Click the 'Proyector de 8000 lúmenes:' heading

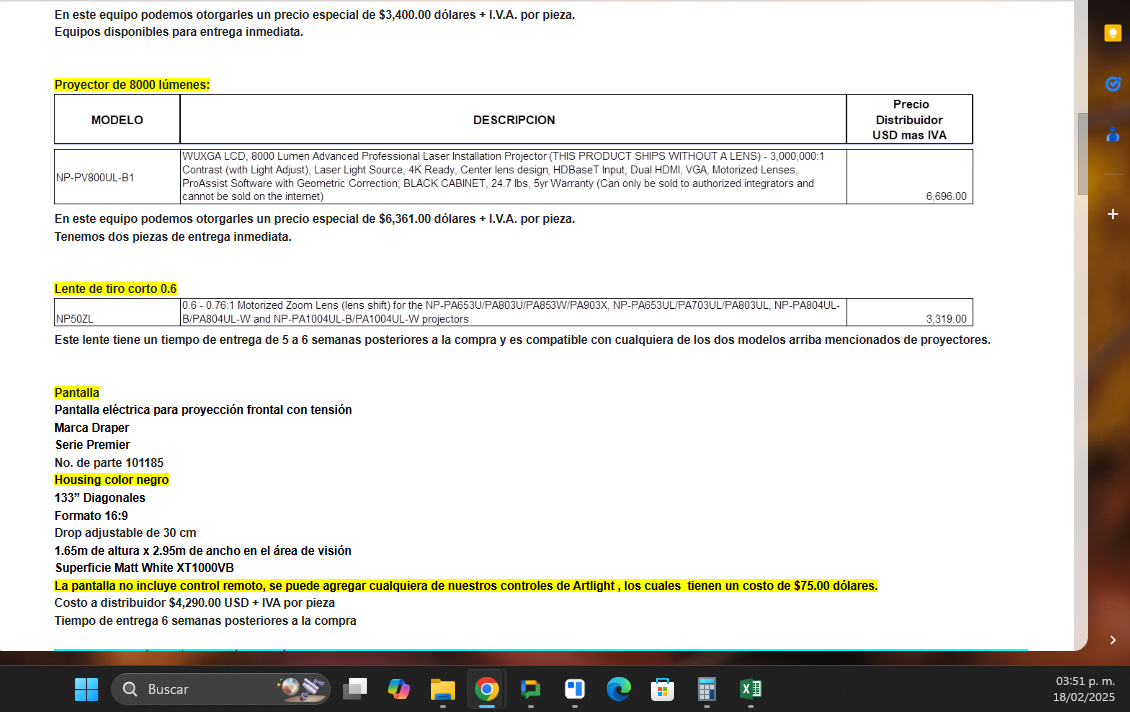(x=132, y=84)
